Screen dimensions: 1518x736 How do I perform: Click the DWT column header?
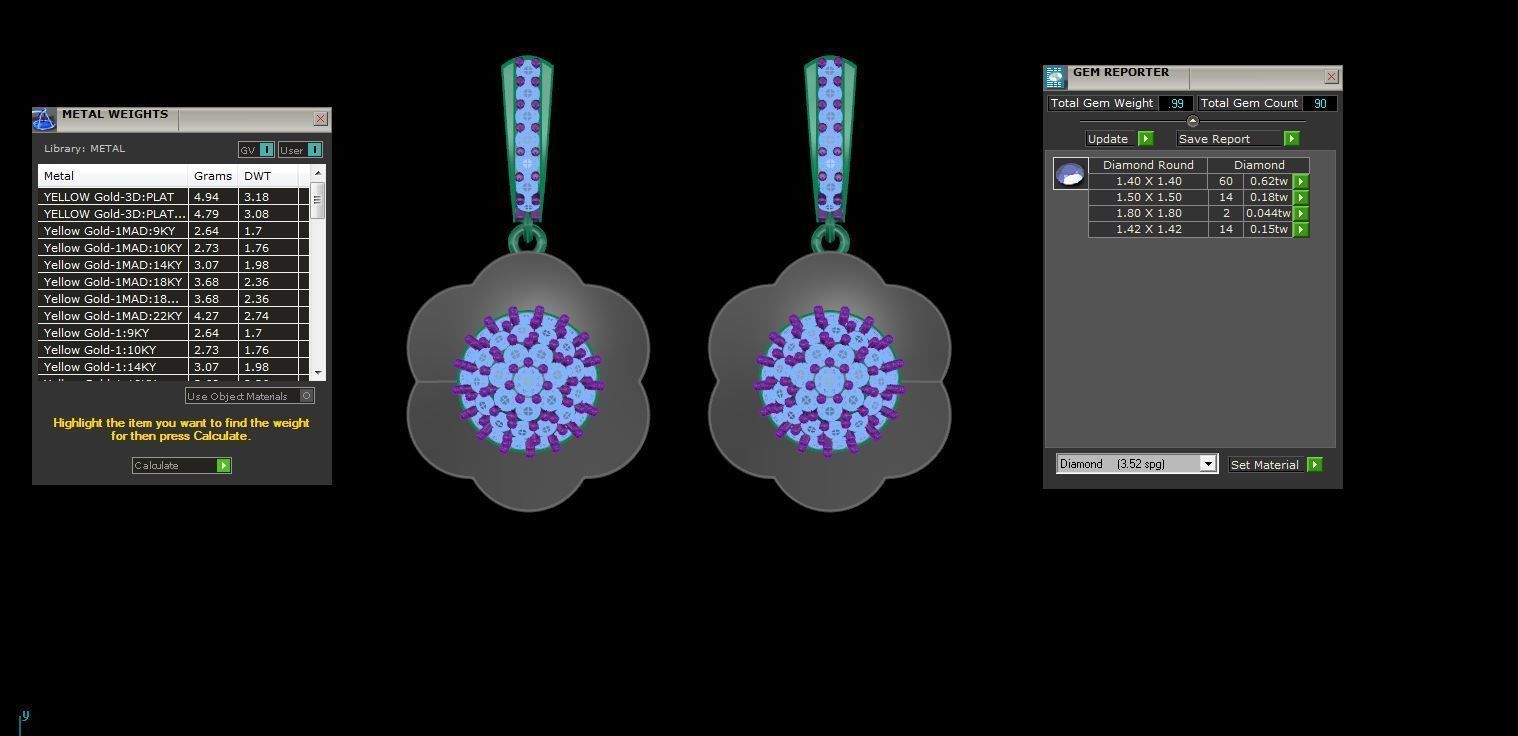point(268,176)
